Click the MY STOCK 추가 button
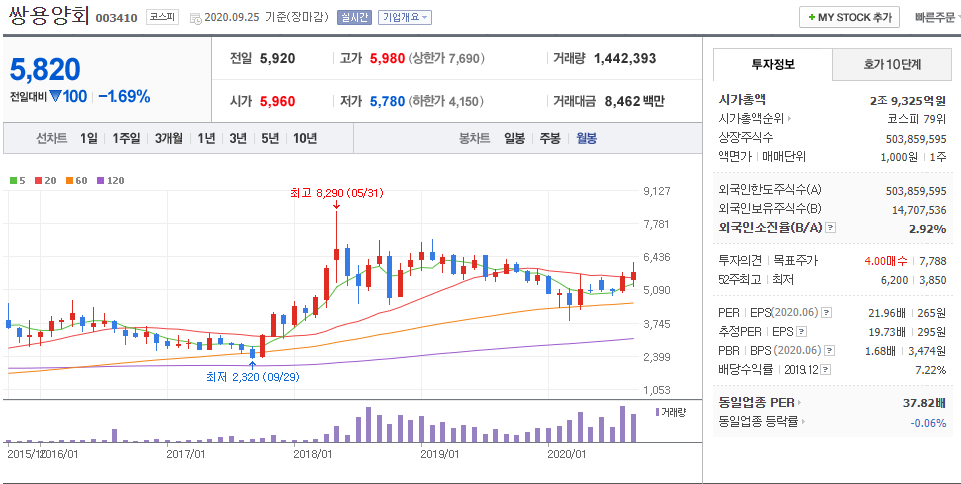The height and width of the screenshot is (484, 961). pyautogui.click(x=849, y=17)
